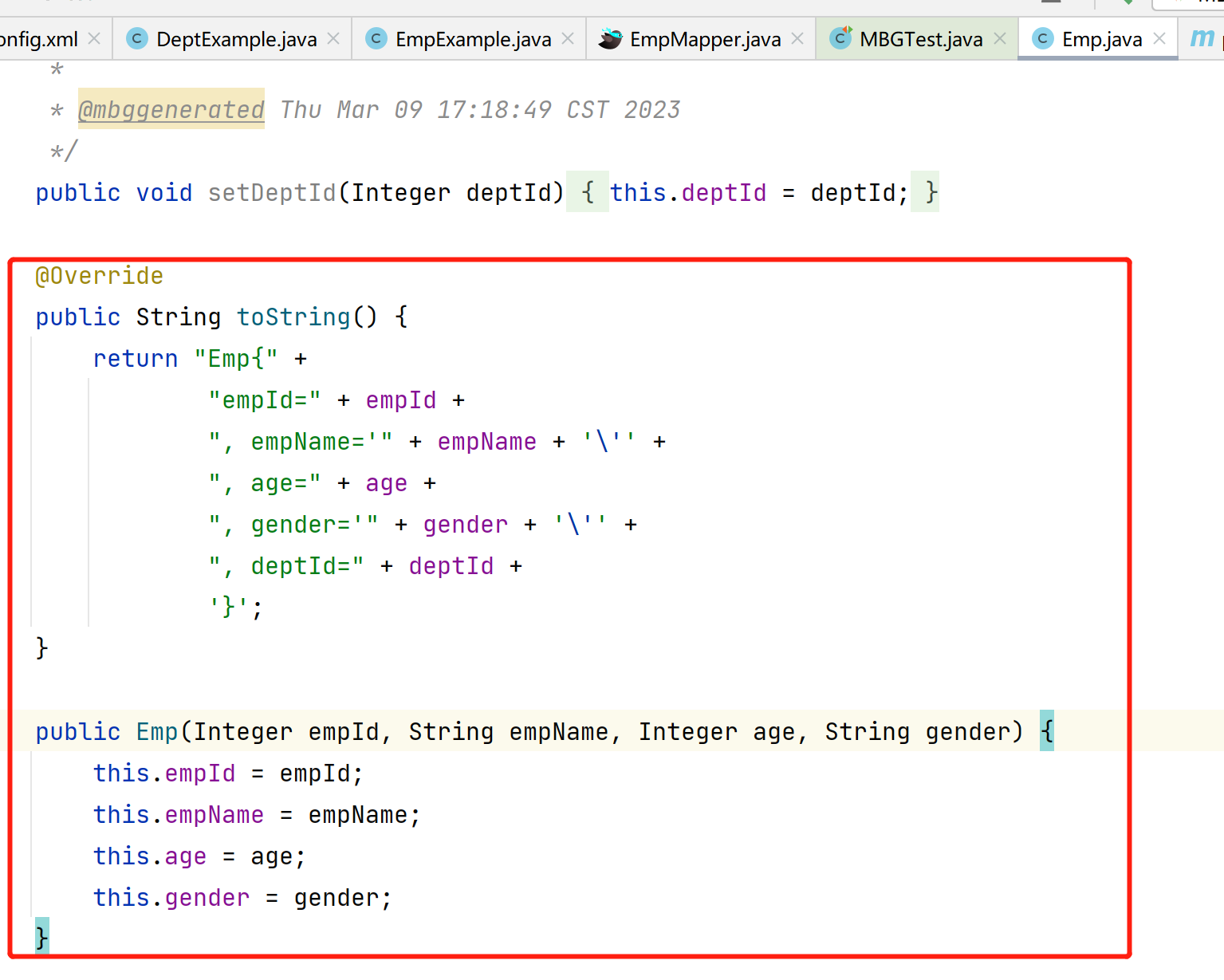Expand the folded setDeptId opening brace
The height and width of the screenshot is (980, 1224).
588,192
